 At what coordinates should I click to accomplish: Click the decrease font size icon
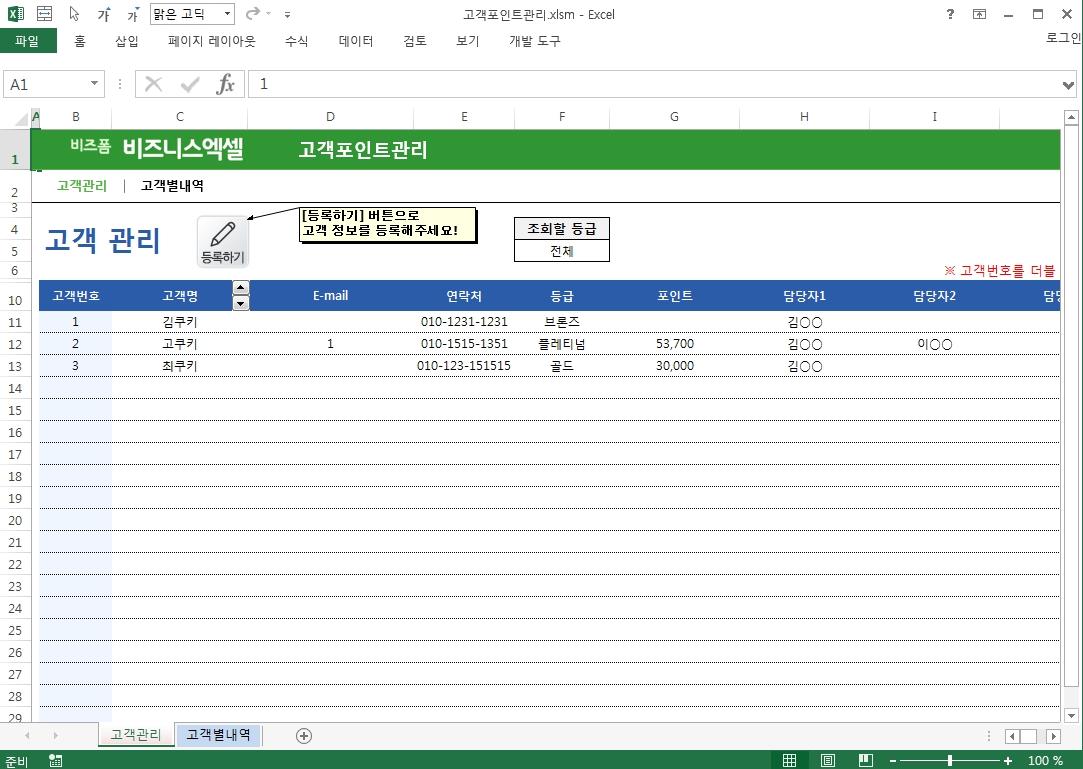pyautogui.click(x=132, y=15)
